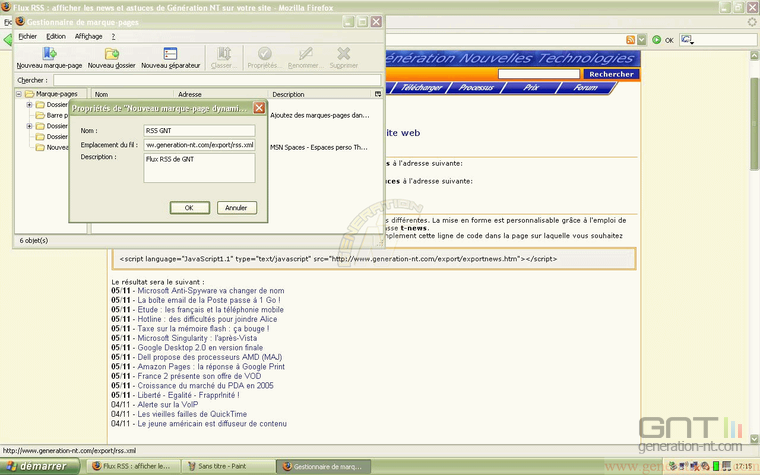760x475 pixels.
Task: Open the ? help menu
Action: coord(113,36)
